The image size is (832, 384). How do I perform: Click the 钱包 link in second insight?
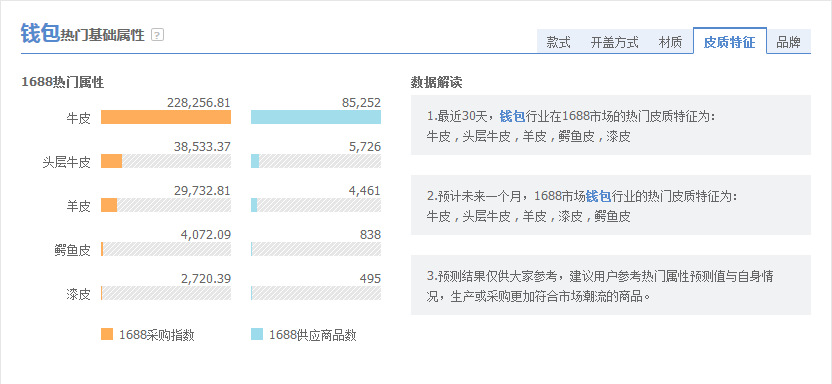[x=598, y=196]
